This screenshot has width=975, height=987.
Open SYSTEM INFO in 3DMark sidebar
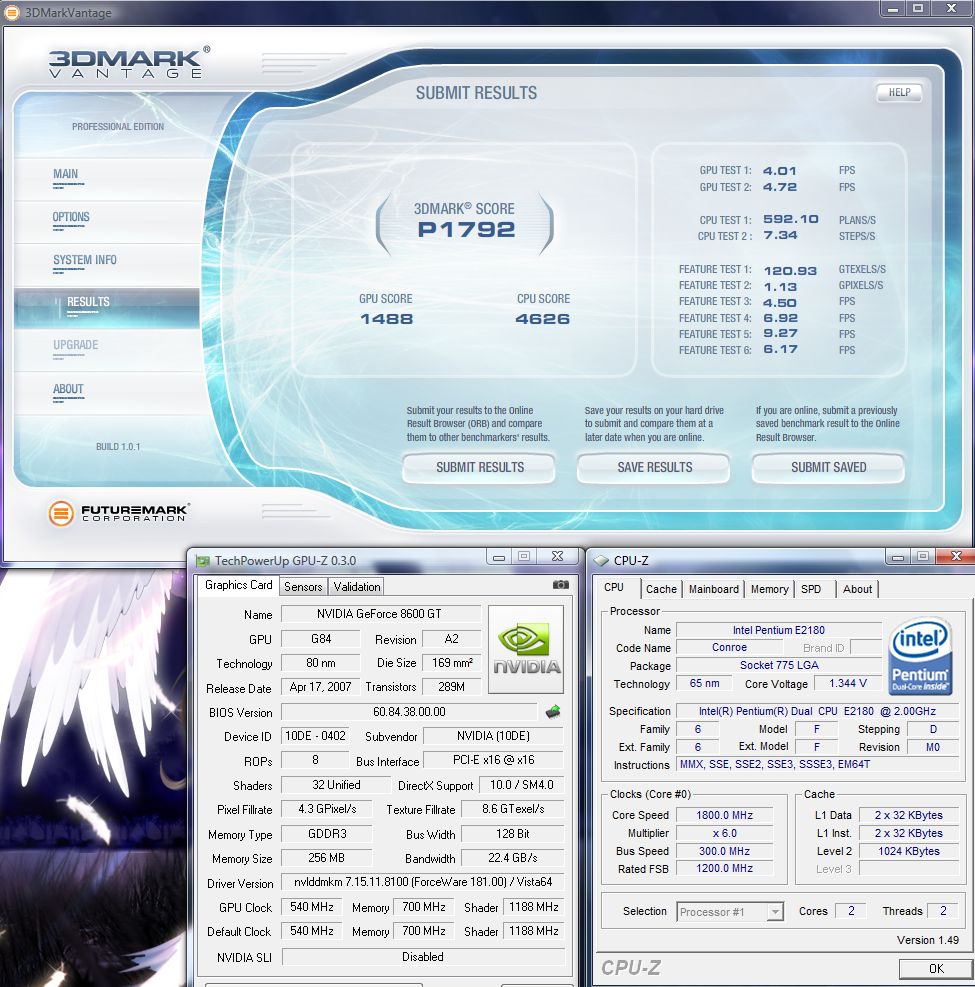pyautogui.click(x=85, y=259)
